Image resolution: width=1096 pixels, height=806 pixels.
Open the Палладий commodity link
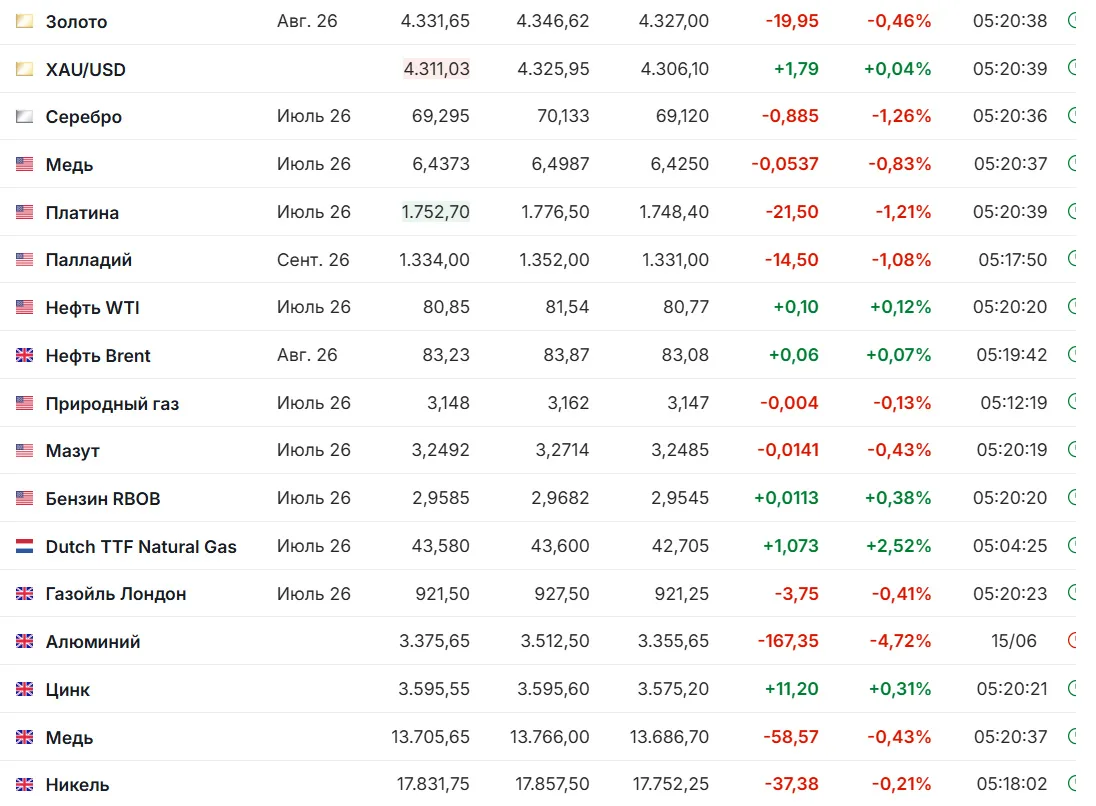pyautogui.click(x=88, y=260)
